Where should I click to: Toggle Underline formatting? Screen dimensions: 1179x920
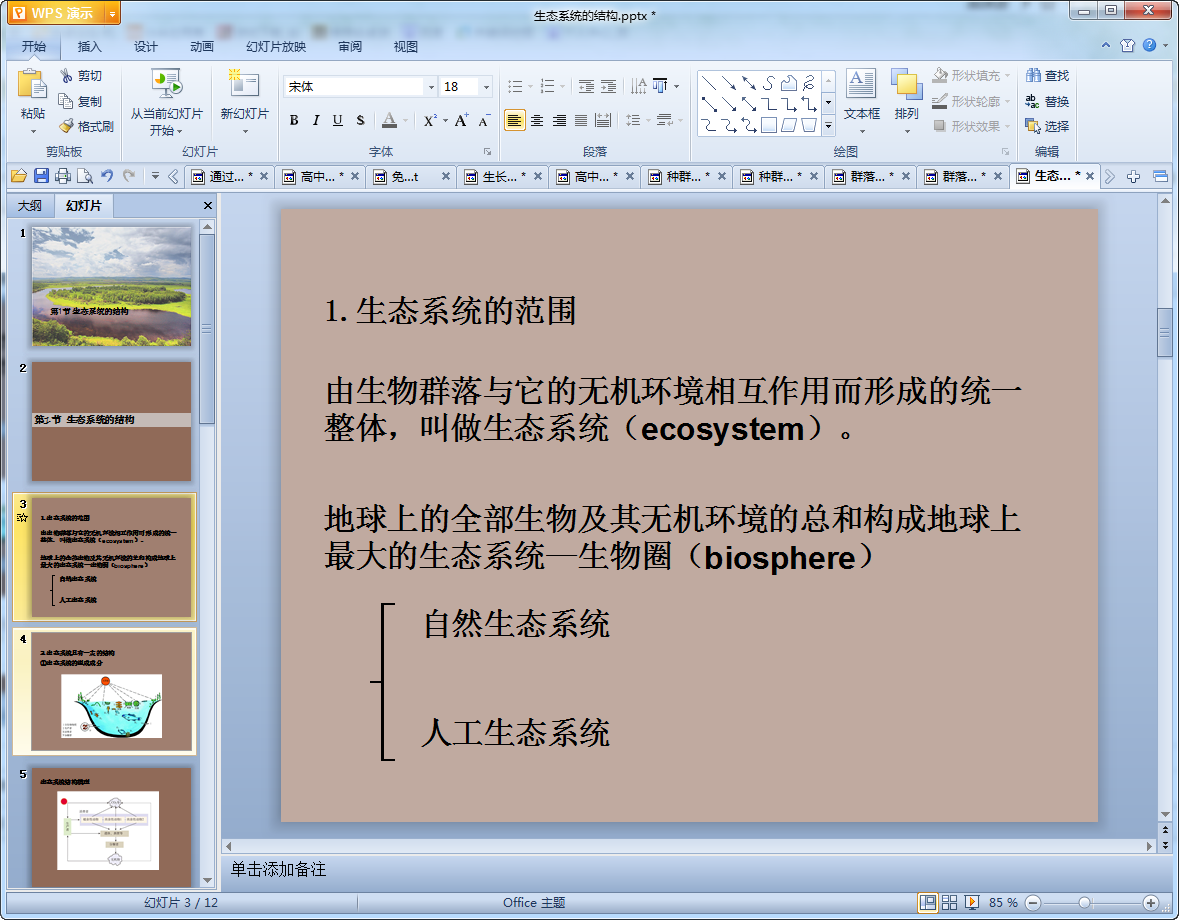coord(338,120)
